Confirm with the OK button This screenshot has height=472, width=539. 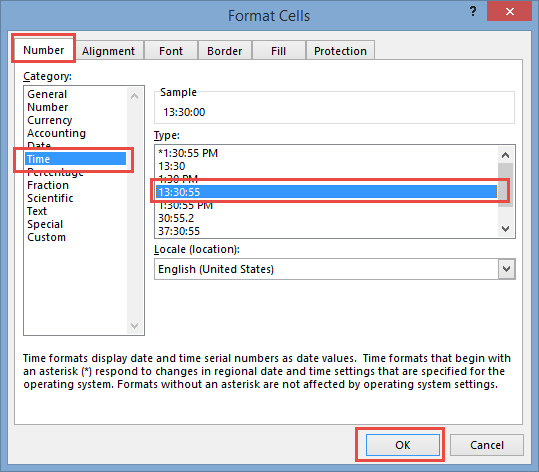tap(403, 445)
